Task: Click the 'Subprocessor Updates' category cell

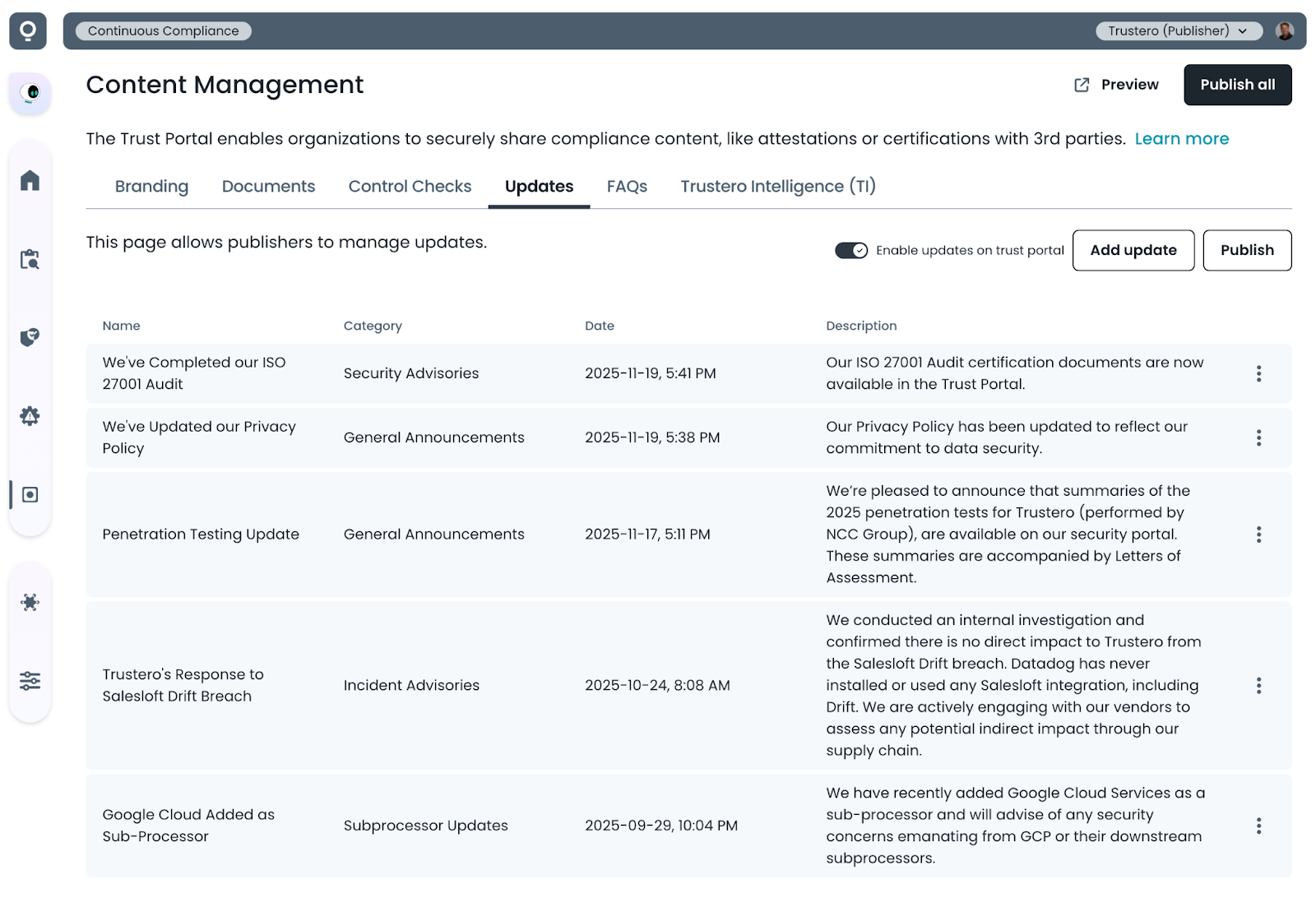Action: click(425, 826)
